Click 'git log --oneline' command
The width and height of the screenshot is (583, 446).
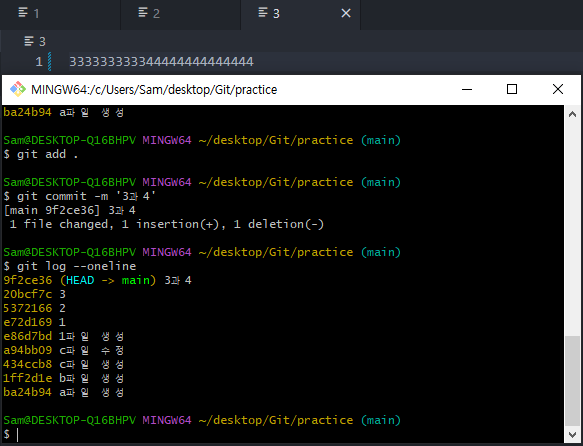tap(70, 266)
